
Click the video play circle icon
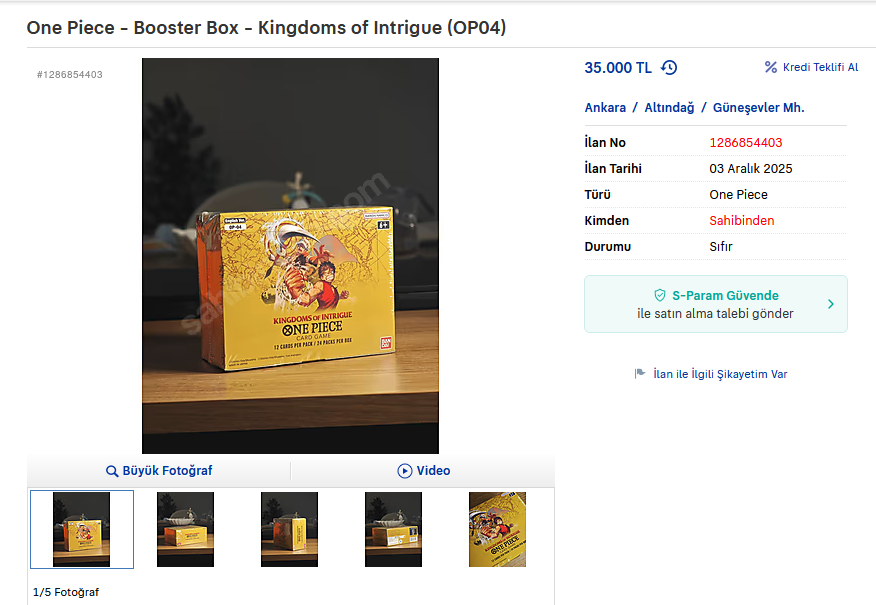coord(404,471)
